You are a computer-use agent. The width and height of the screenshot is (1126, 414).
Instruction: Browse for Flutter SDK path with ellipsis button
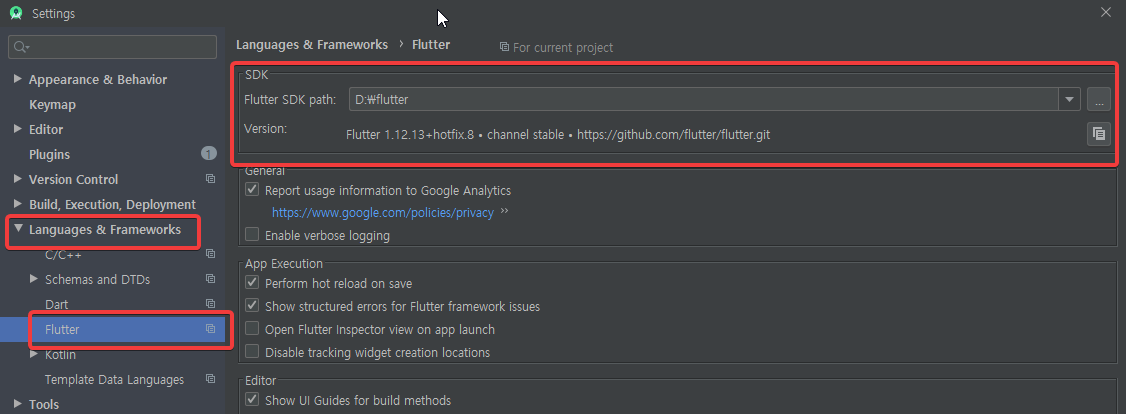point(1099,100)
